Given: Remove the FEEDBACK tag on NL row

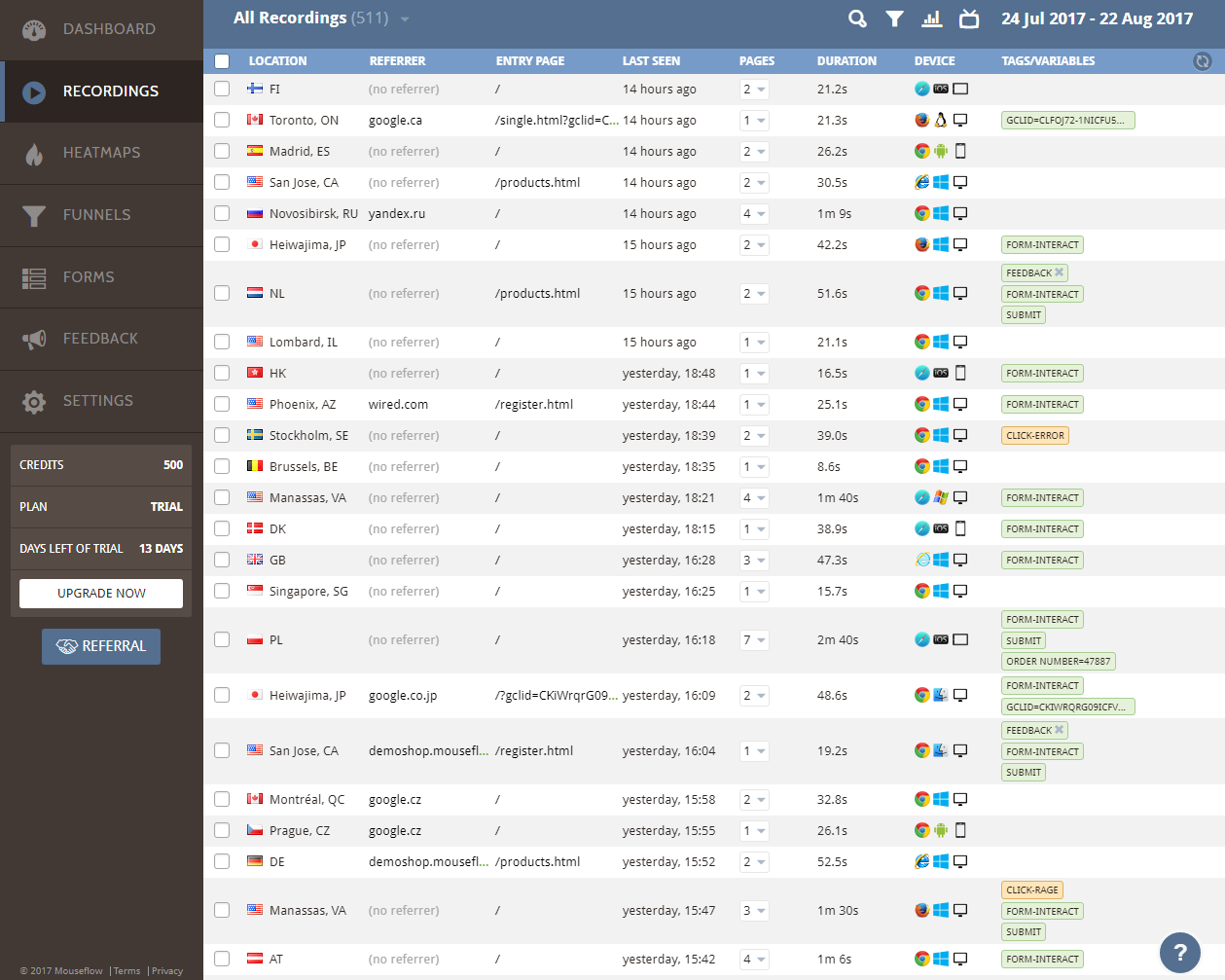Looking at the screenshot, I should click(x=1060, y=272).
